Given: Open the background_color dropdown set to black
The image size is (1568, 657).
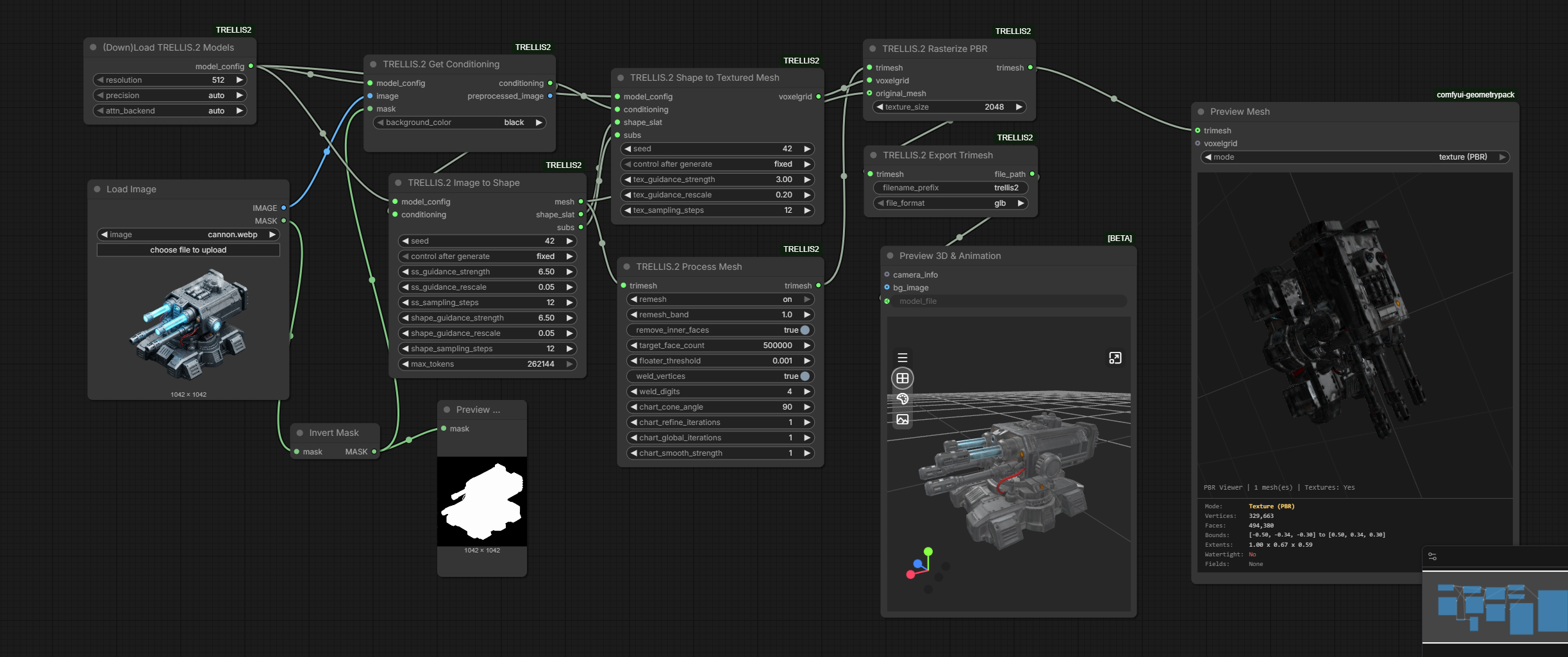Looking at the screenshot, I should coord(460,122).
